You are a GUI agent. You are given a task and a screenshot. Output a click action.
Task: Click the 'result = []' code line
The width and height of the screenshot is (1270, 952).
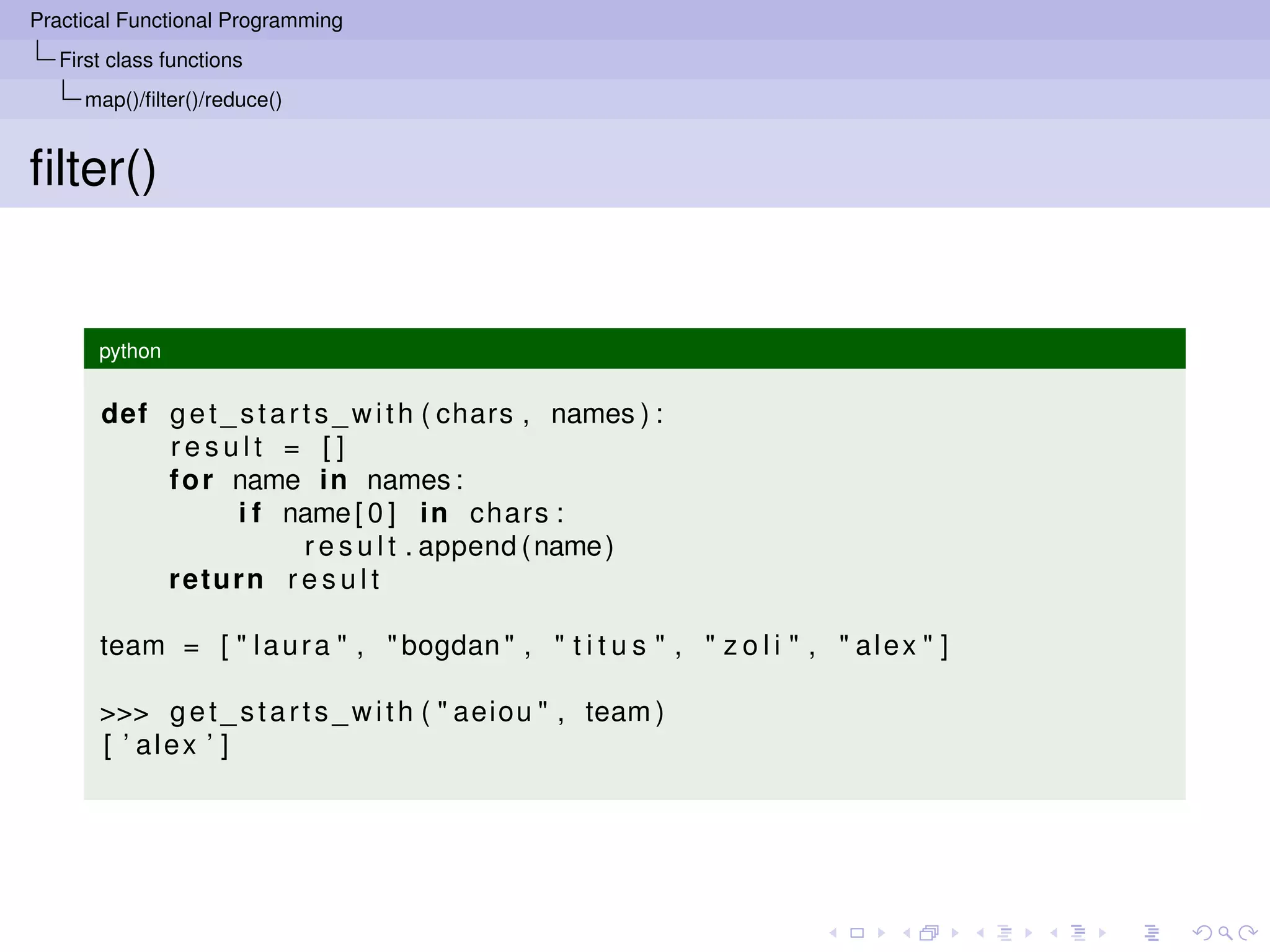pos(257,447)
